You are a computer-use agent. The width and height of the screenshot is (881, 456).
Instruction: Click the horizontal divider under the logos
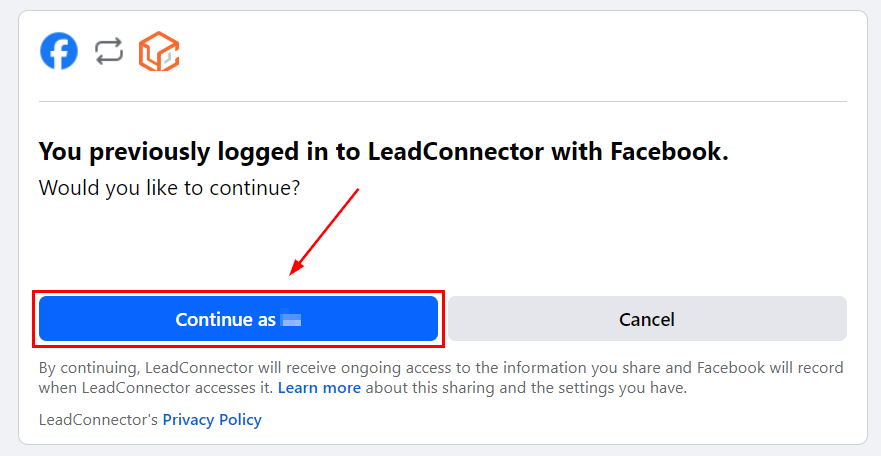[442, 101]
